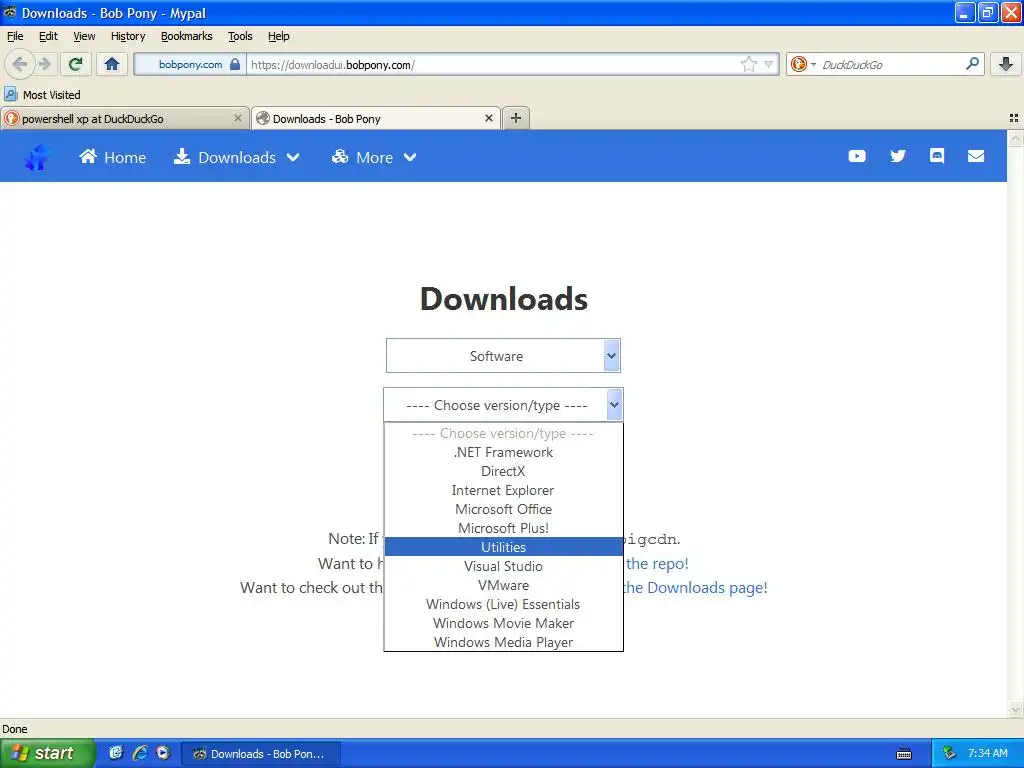Open the Bookmarks menu
This screenshot has height=768, width=1024.
click(187, 36)
